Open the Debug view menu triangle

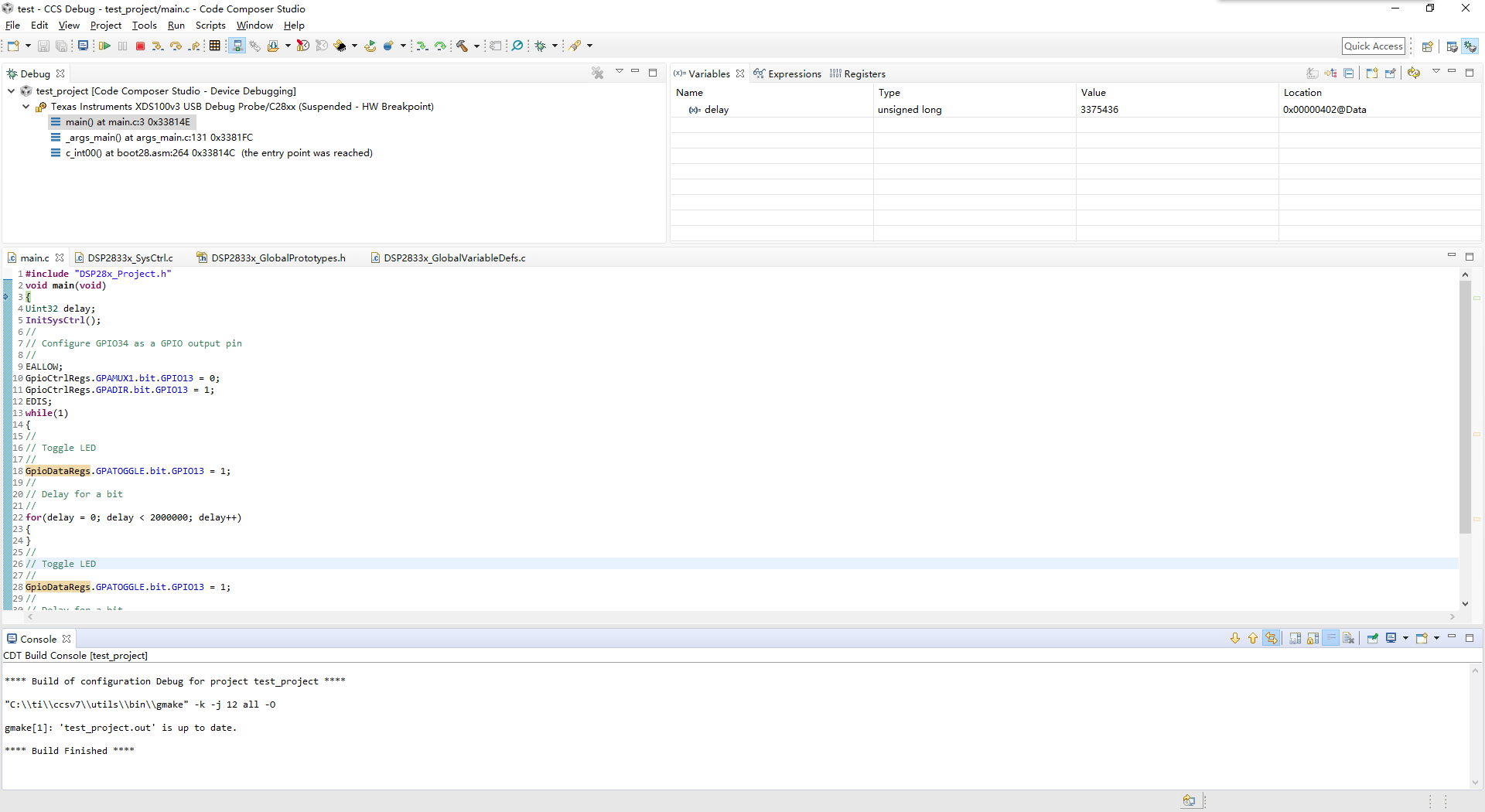pyautogui.click(x=620, y=72)
